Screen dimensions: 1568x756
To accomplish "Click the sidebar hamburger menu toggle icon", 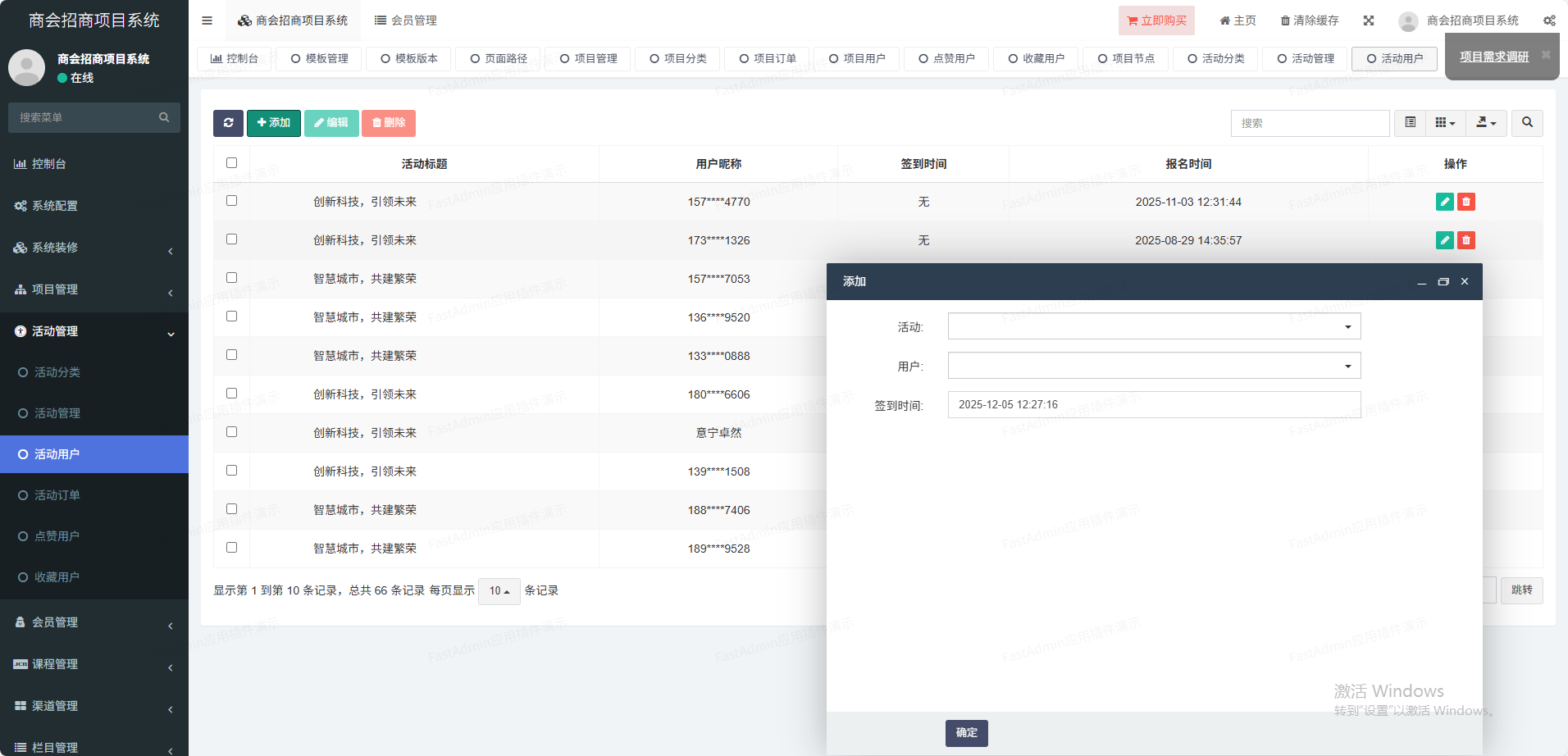I will [207, 20].
